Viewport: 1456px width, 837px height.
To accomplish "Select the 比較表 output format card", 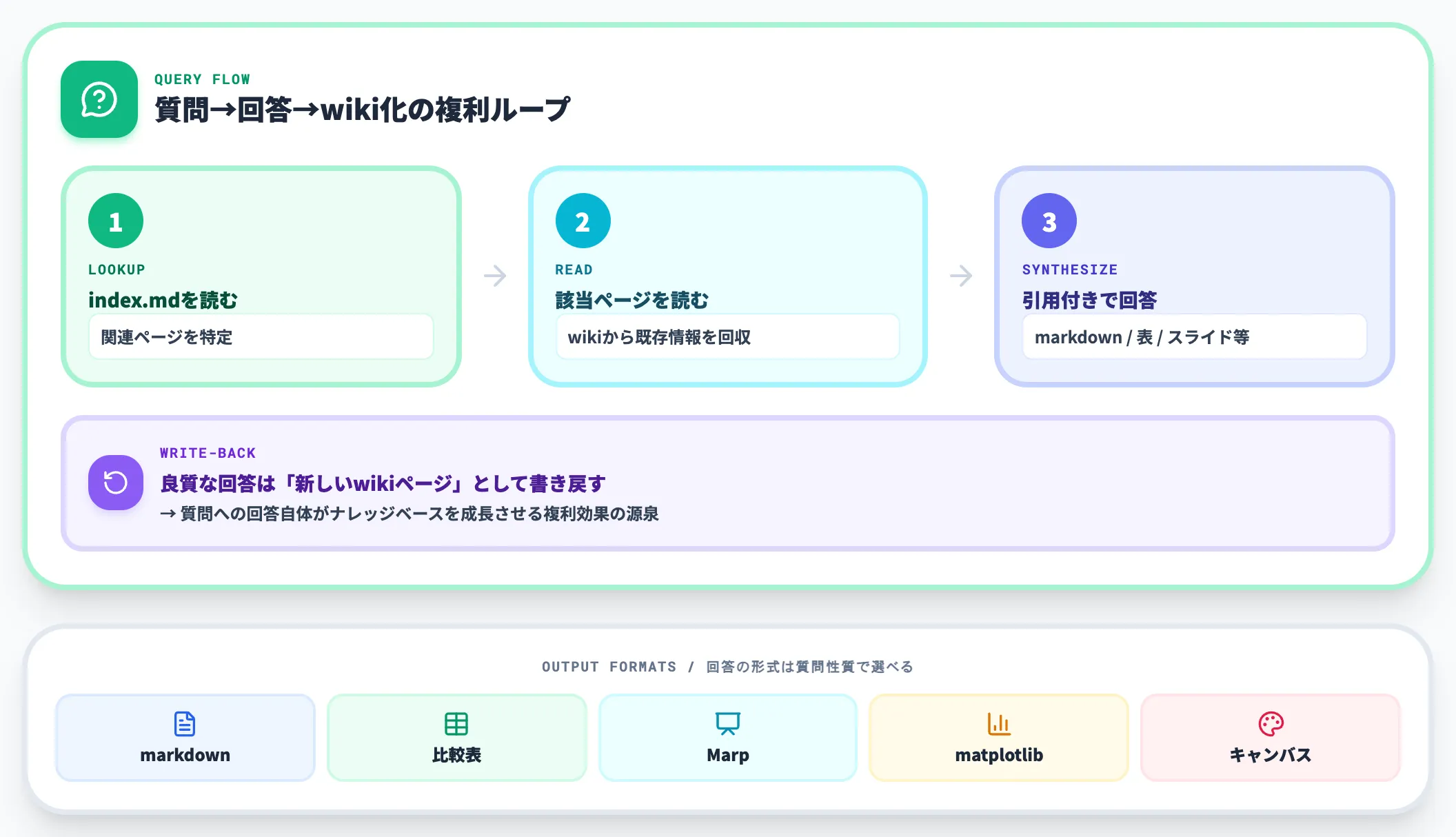I will tap(456, 738).
